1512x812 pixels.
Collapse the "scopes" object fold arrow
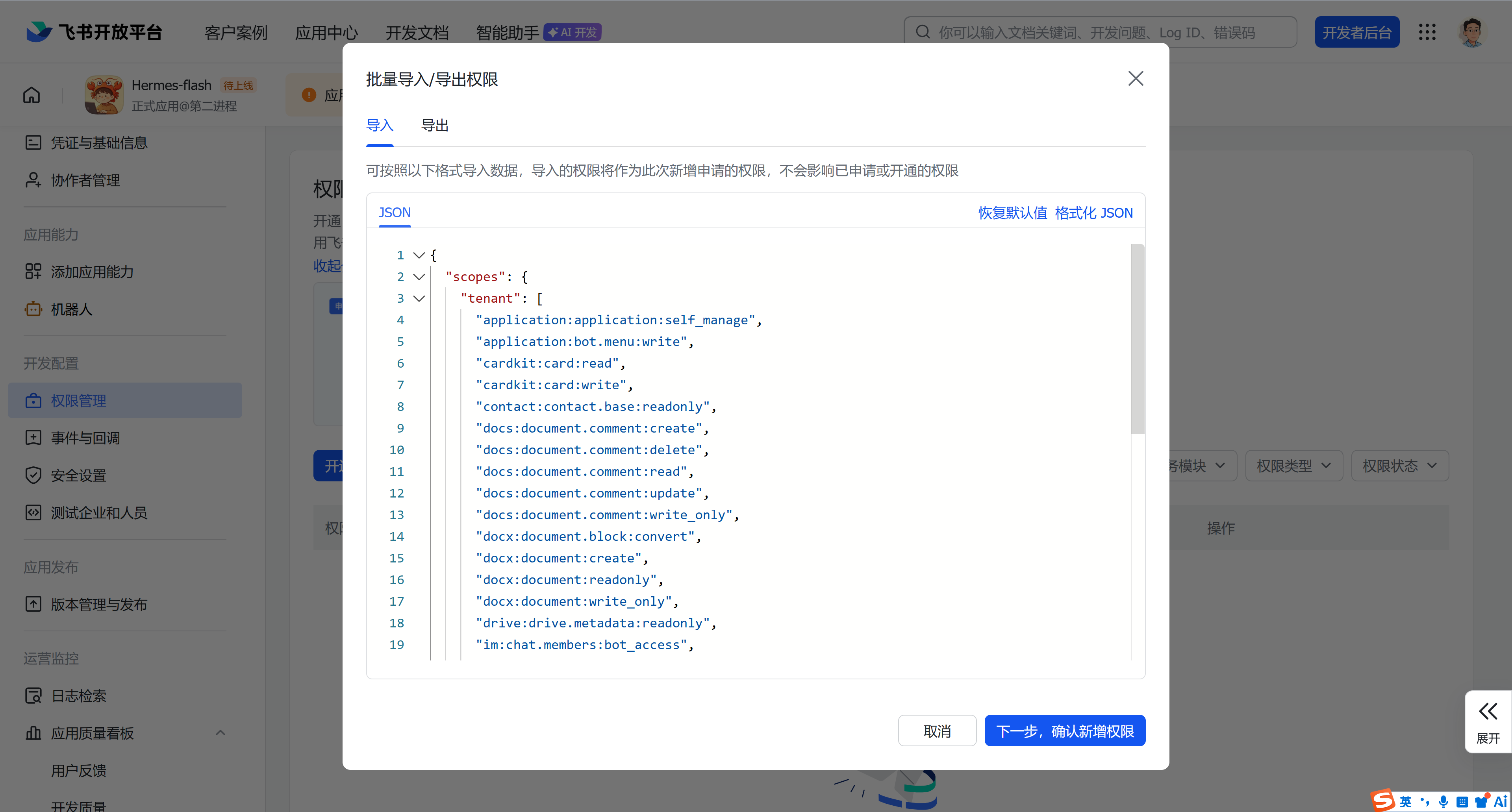click(419, 277)
